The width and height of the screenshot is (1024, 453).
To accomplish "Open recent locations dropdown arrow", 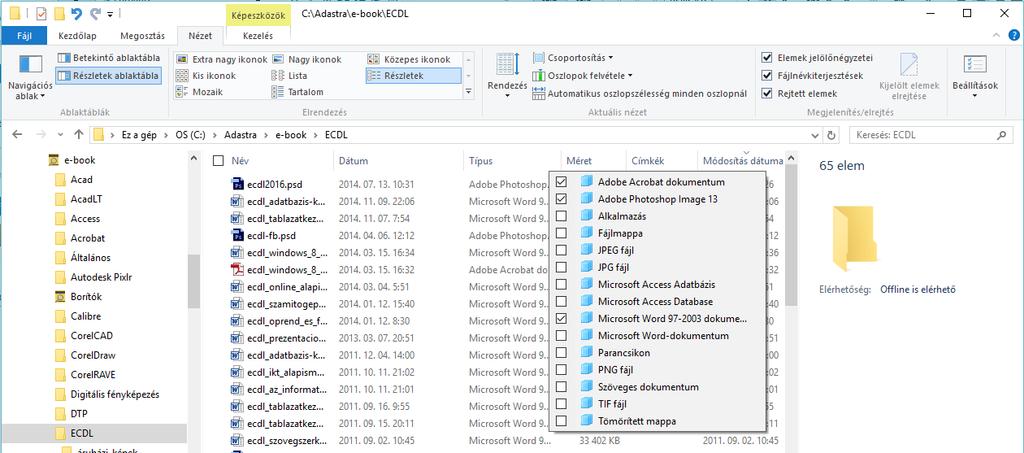I will pos(60,135).
